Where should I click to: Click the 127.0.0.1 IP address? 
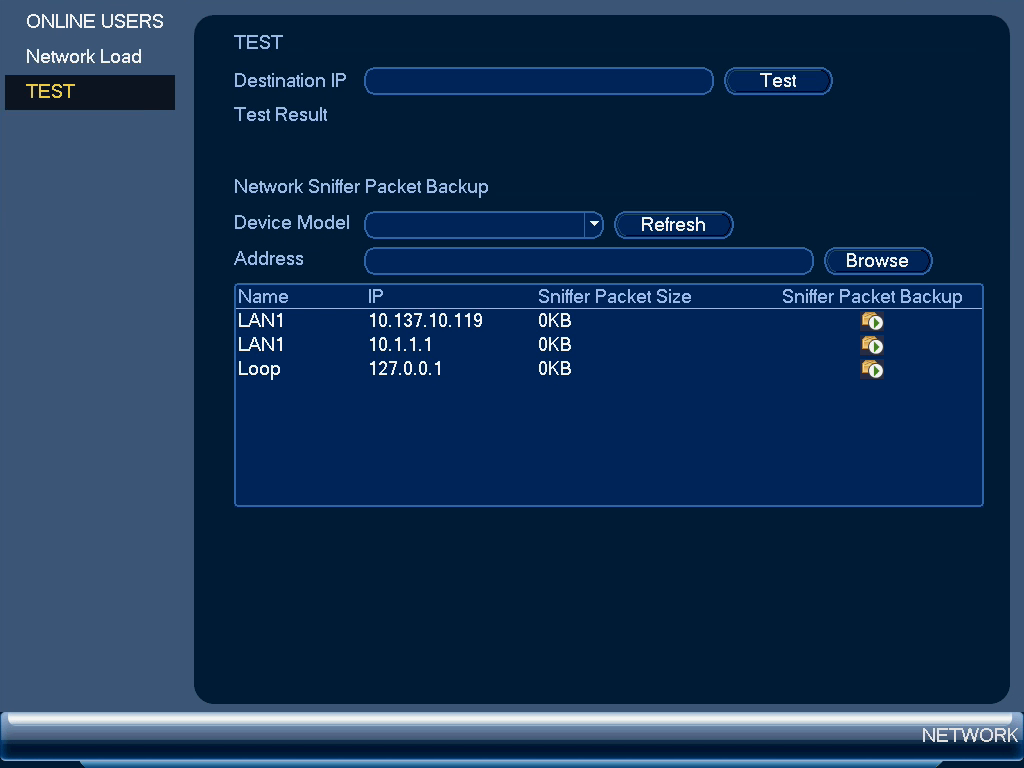[406, 368]
